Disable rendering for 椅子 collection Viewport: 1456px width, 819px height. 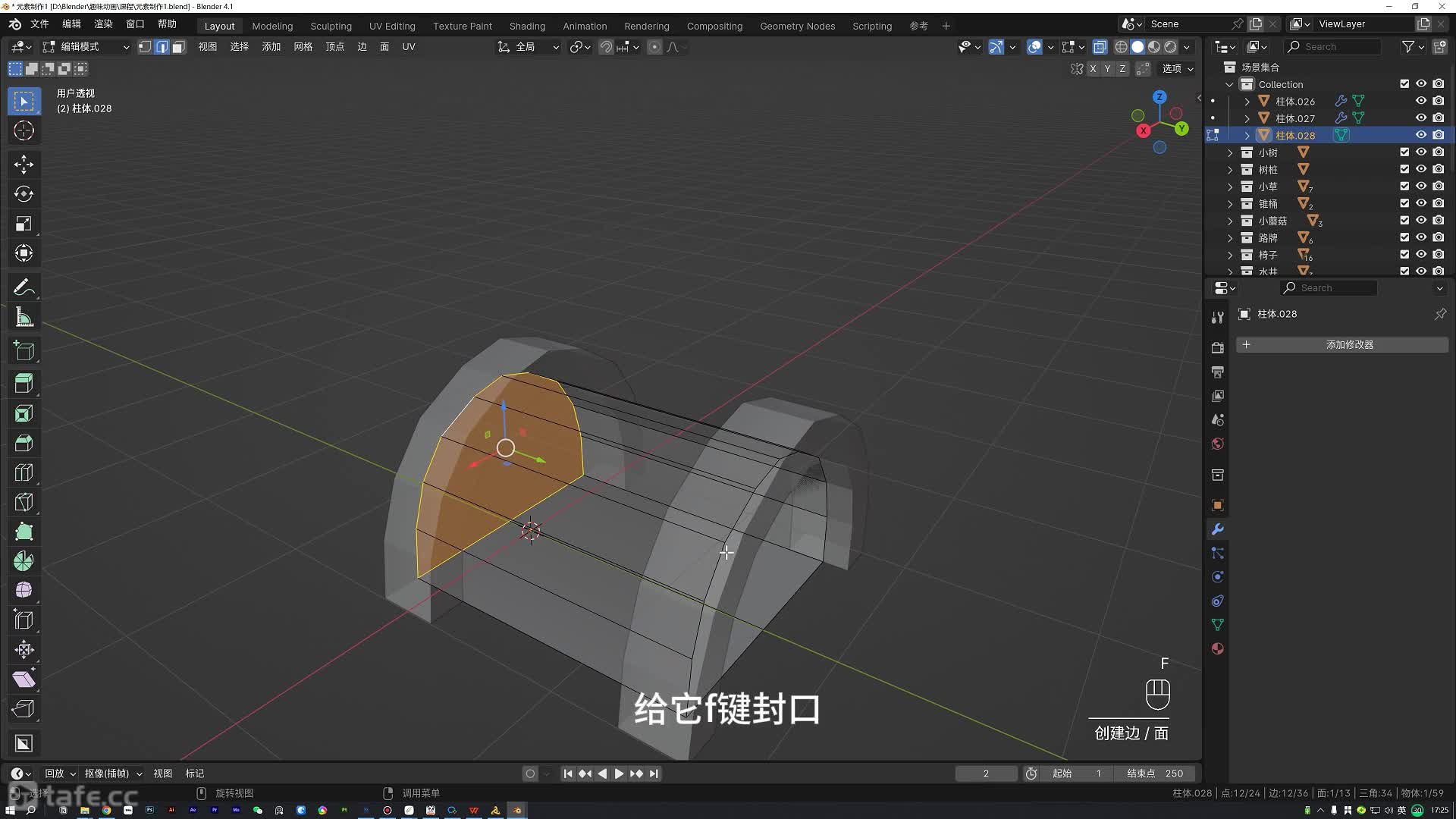(x=1439, y=255)
